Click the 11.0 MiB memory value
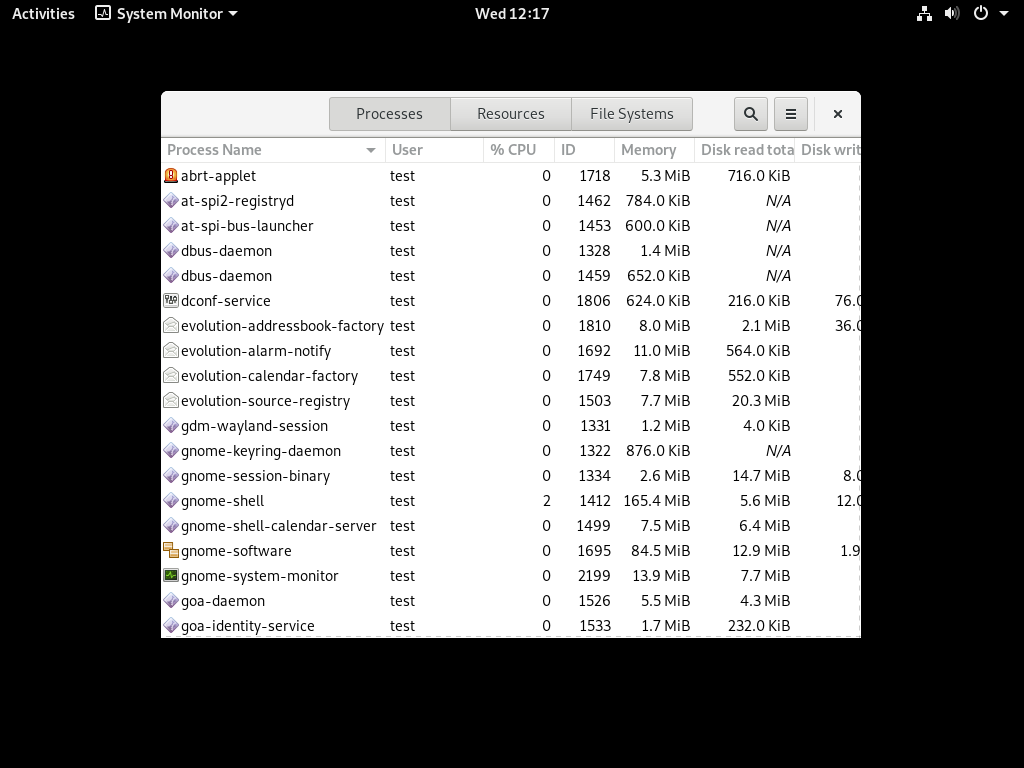Viewport: 1024px width, 768px height. [x=662, y=351]
